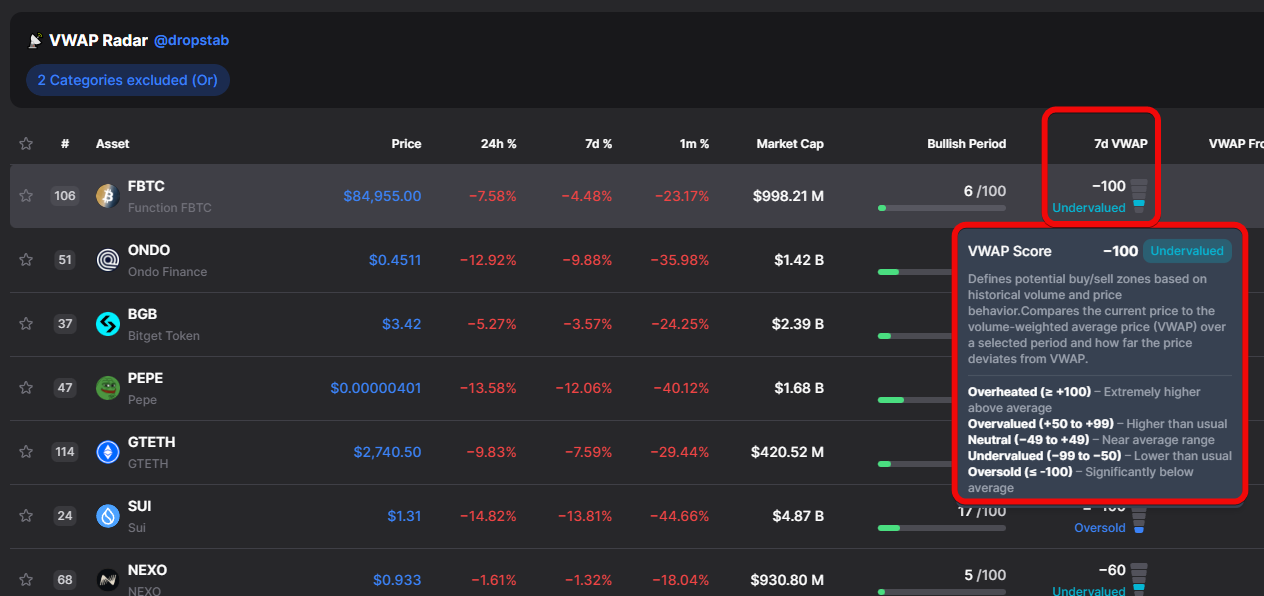
Task: Sort table by Market Cap header
Action: tap(790, 144)
